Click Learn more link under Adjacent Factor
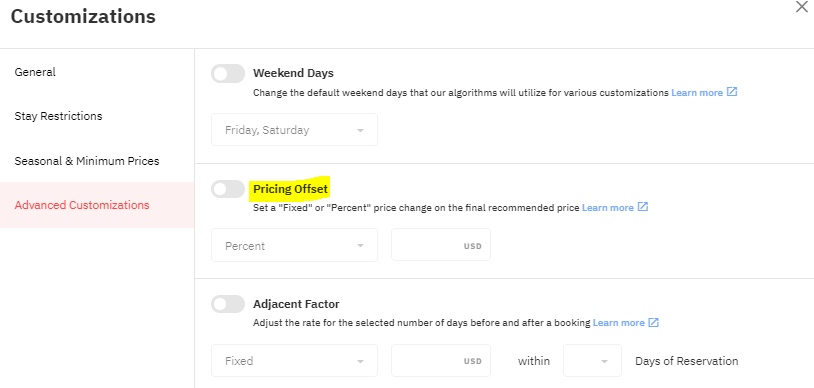Image resolution: width=814 pixels, height=388 pixels. click(x=618, y=323)
